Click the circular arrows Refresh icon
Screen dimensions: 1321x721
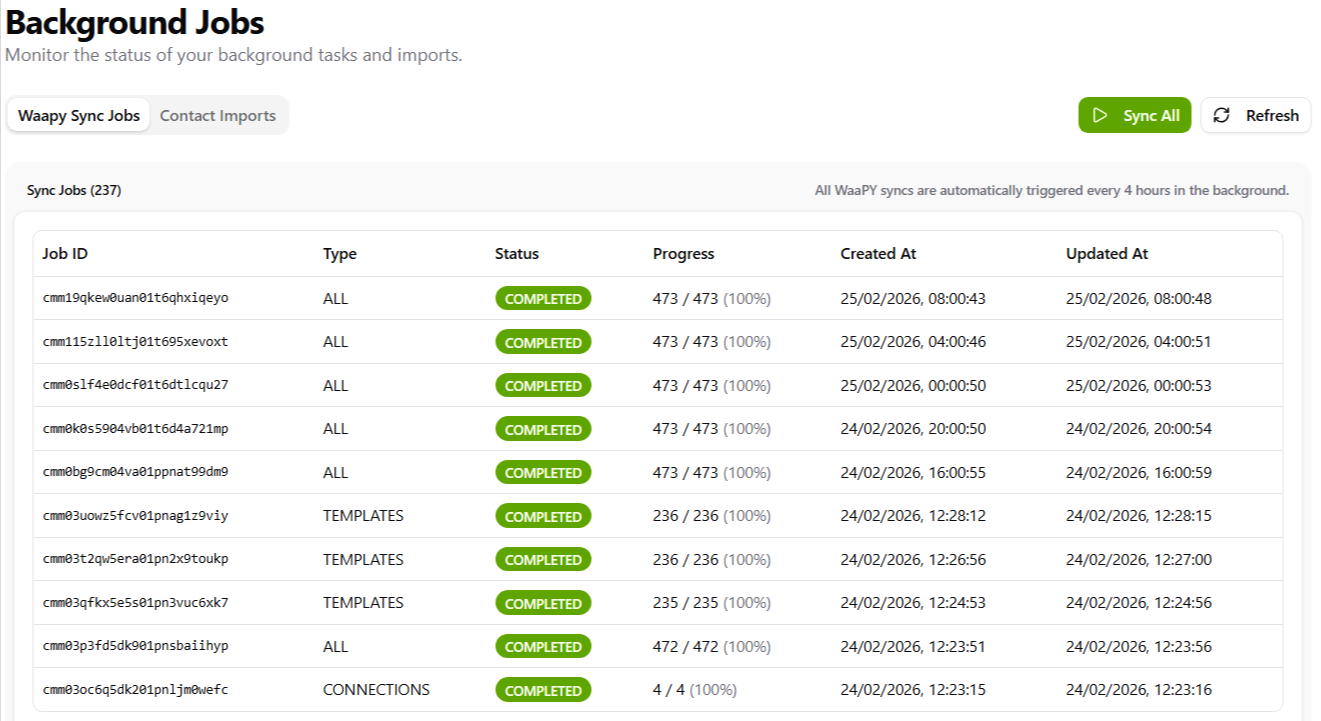pos(1222,116)
